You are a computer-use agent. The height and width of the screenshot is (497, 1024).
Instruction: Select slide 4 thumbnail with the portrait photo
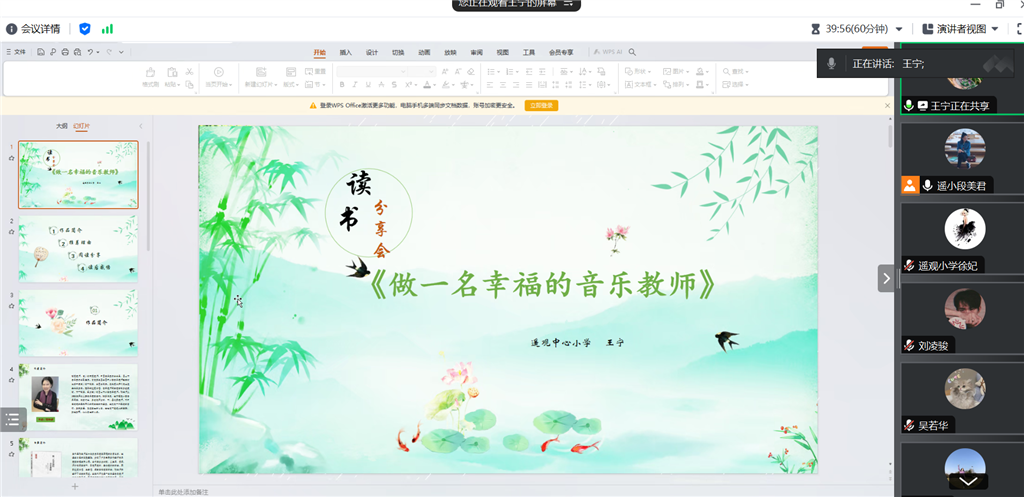[x=78, y=396]
